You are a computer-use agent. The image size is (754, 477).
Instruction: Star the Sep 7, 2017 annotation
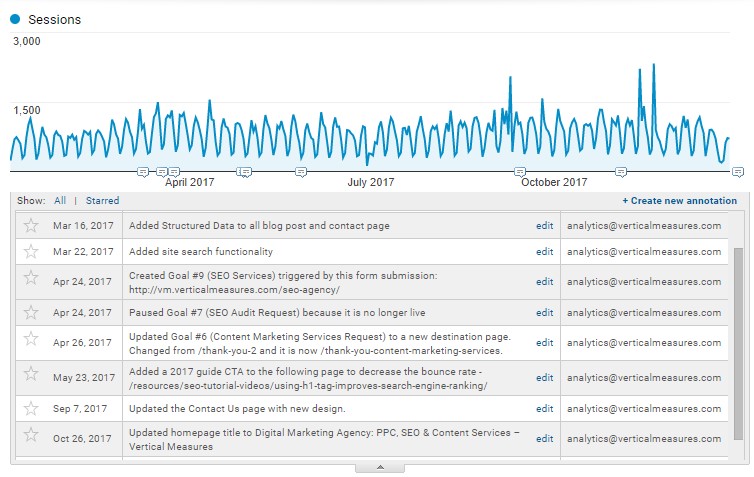(x=31, y=409)
